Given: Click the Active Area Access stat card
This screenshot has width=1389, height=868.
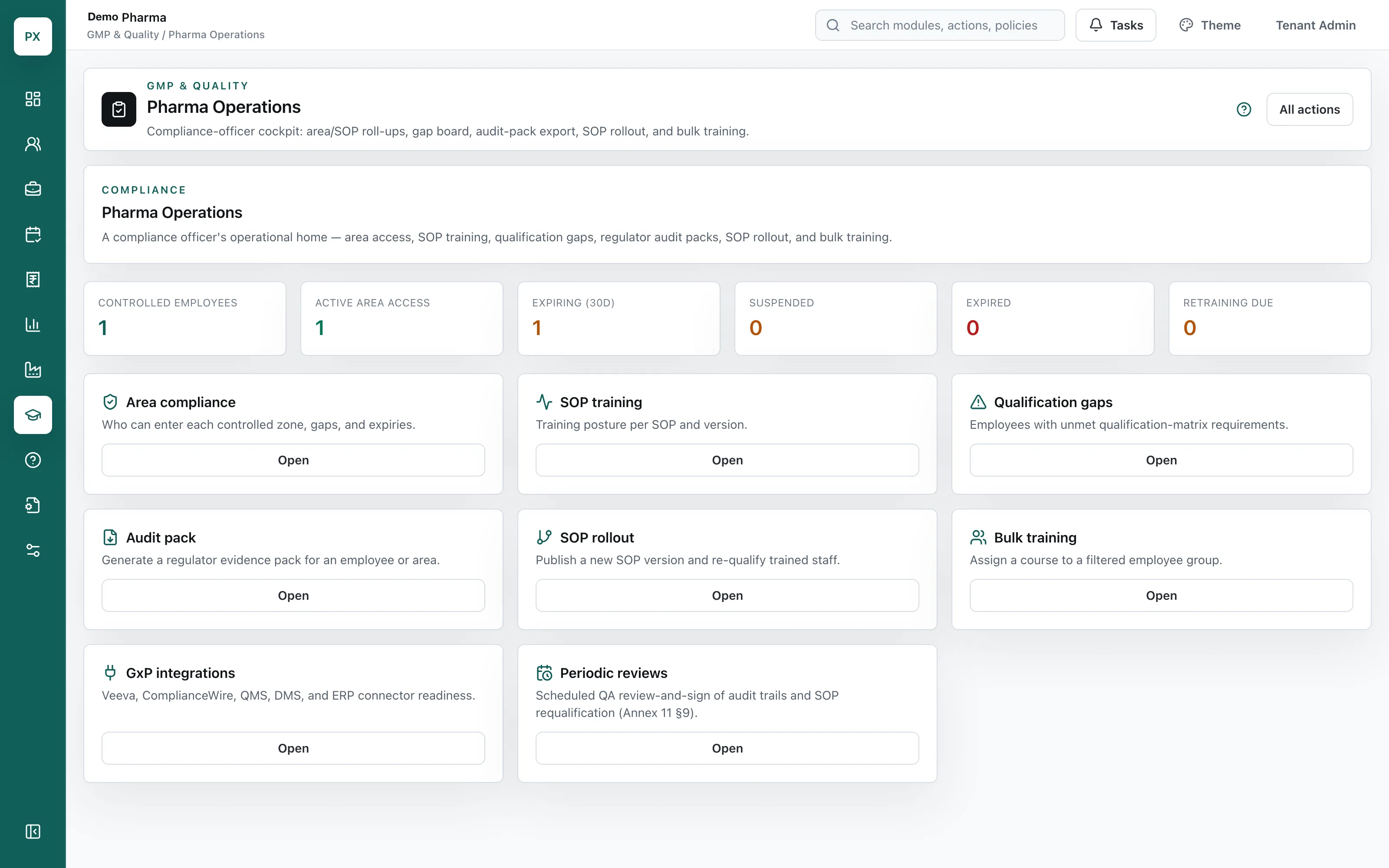Looking at the screenshot, I should [x=402, y=319].
